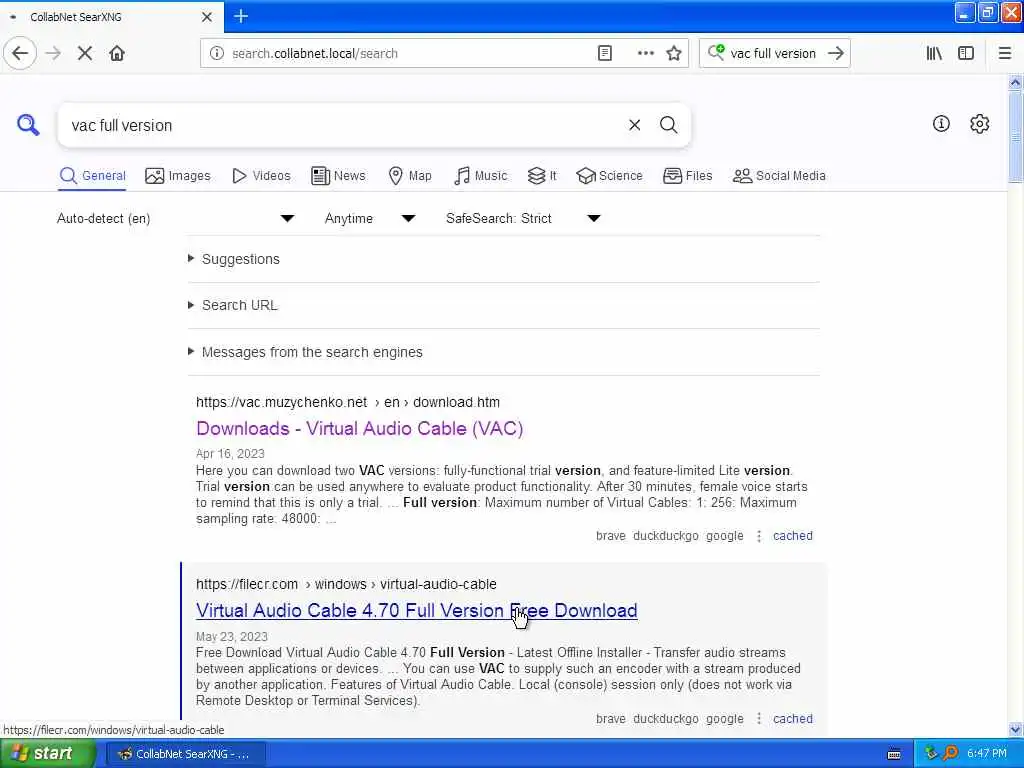Open the filecr result options dots

pyautogui.click(x=758, y=718)
